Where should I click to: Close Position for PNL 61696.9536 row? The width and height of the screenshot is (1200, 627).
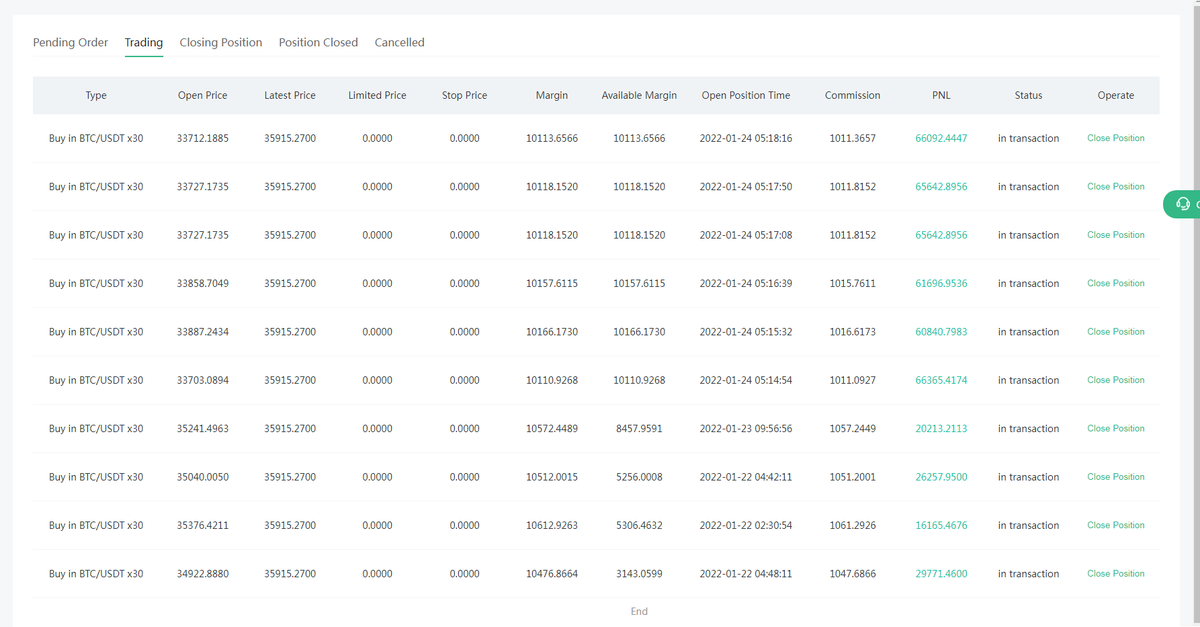pyautogui.click(x=1116, y=283)
